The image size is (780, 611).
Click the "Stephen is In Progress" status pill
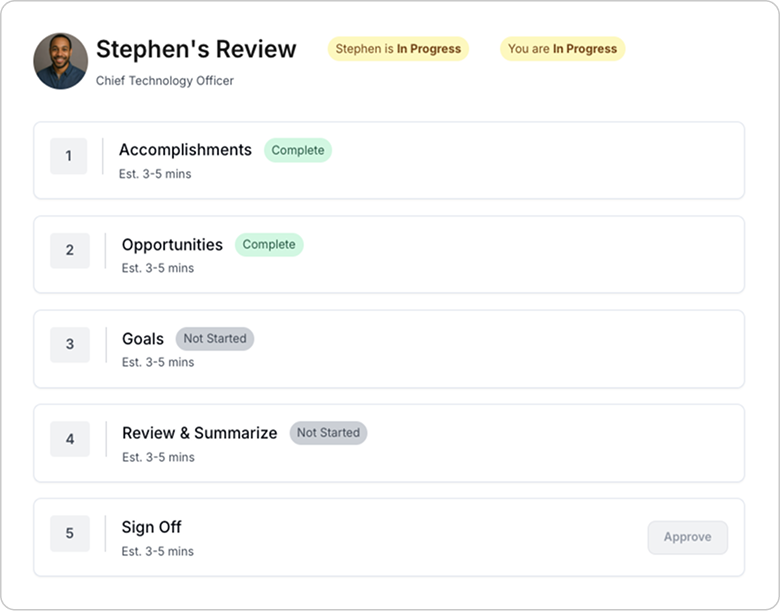pyautogui.click(x=398, y=49)
